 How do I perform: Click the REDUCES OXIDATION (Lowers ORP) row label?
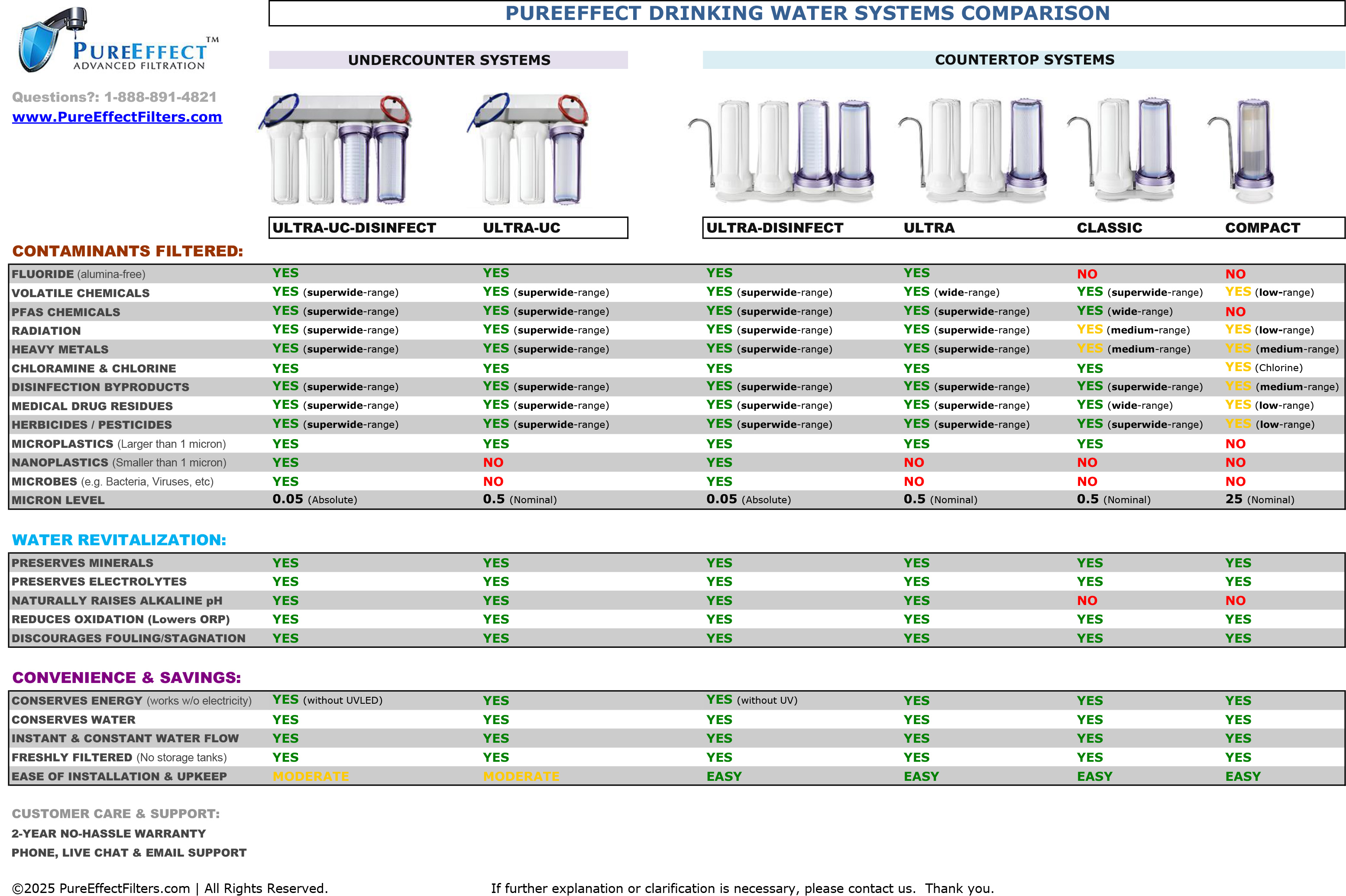(x=120, y=619)
